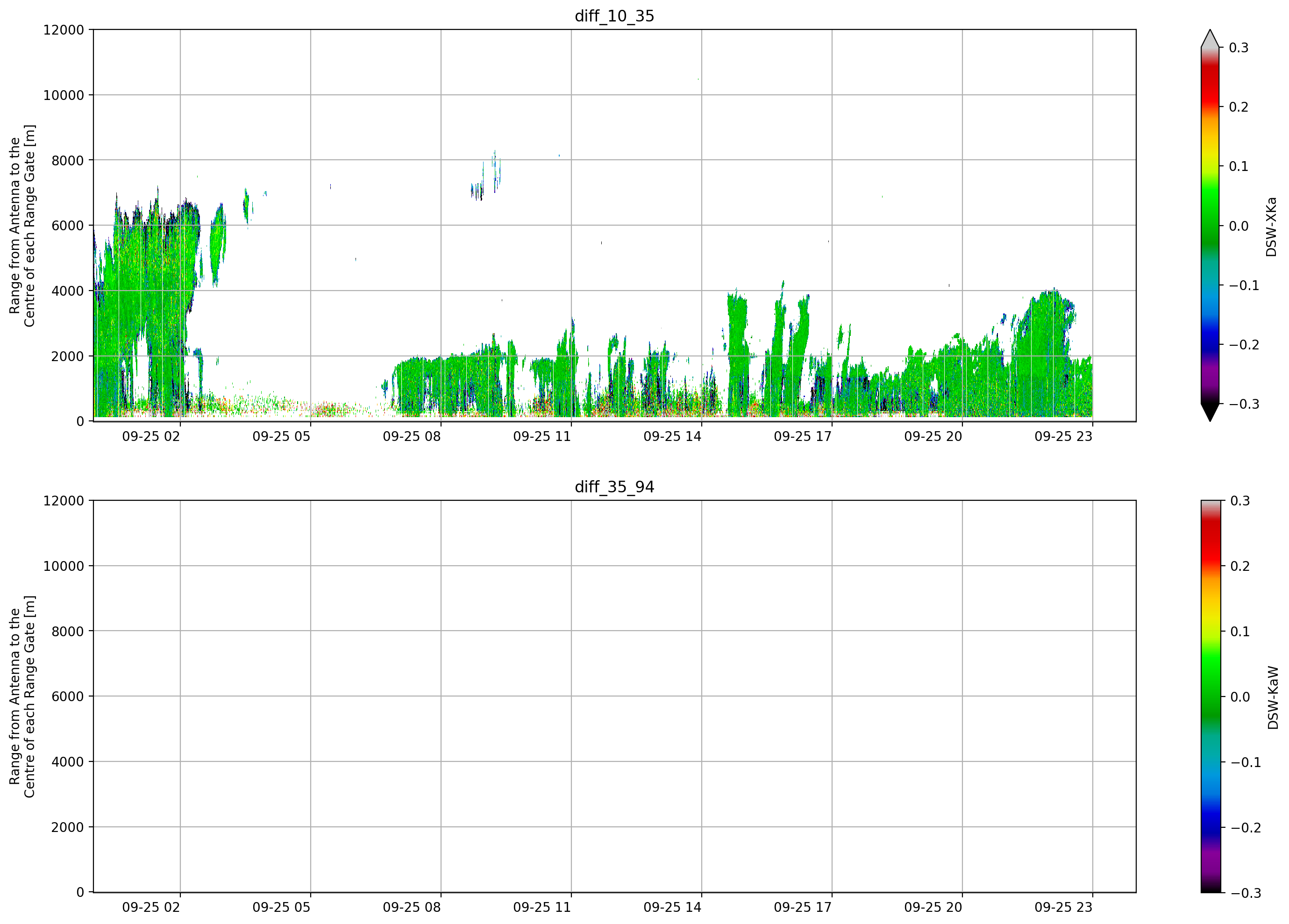Click 12000 y-axis tick of top plot
The height and width of the screenshot is (924, 1289).
pos(64,30)
